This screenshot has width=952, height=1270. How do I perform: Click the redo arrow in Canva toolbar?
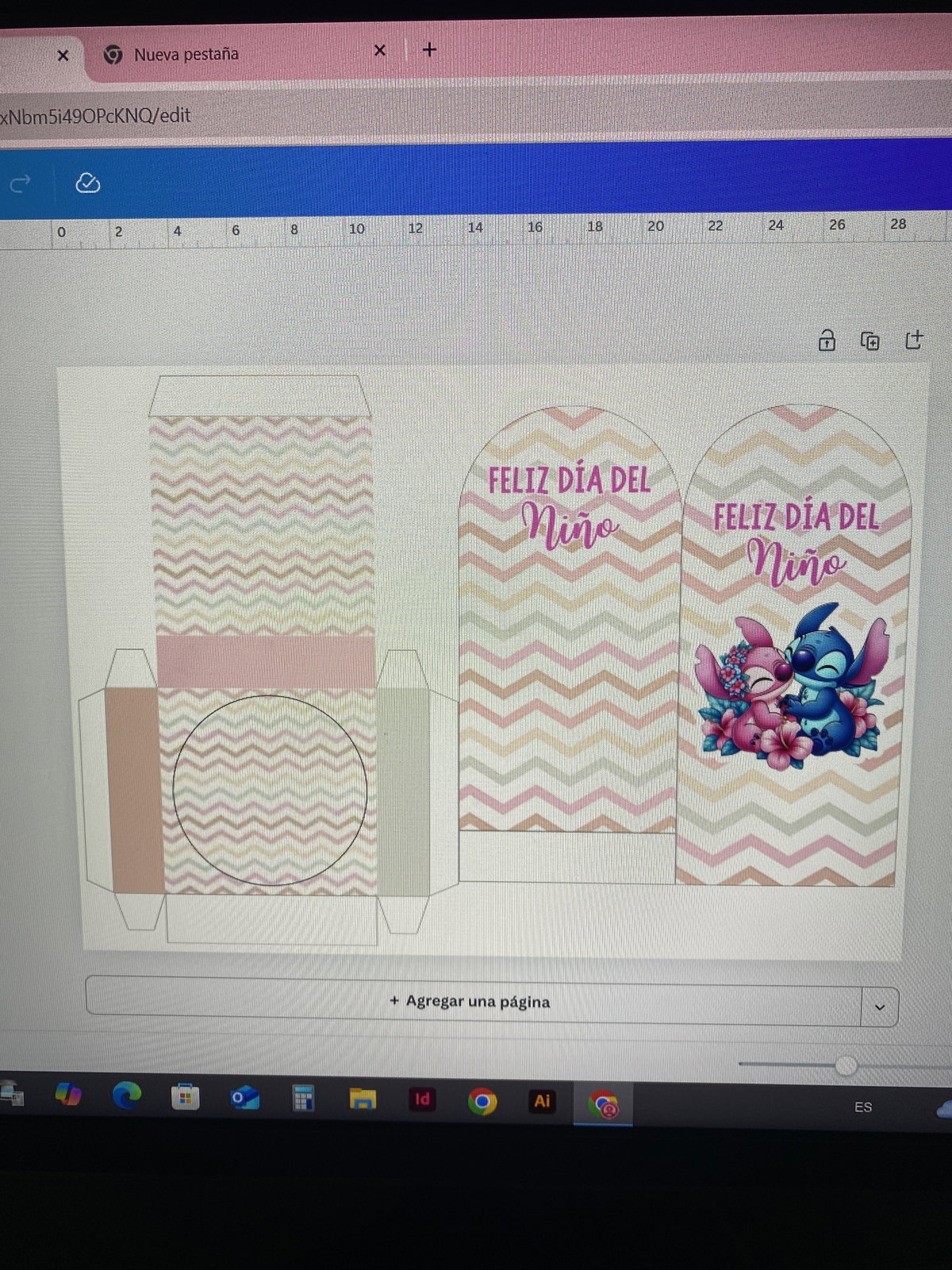click(20, 184)
